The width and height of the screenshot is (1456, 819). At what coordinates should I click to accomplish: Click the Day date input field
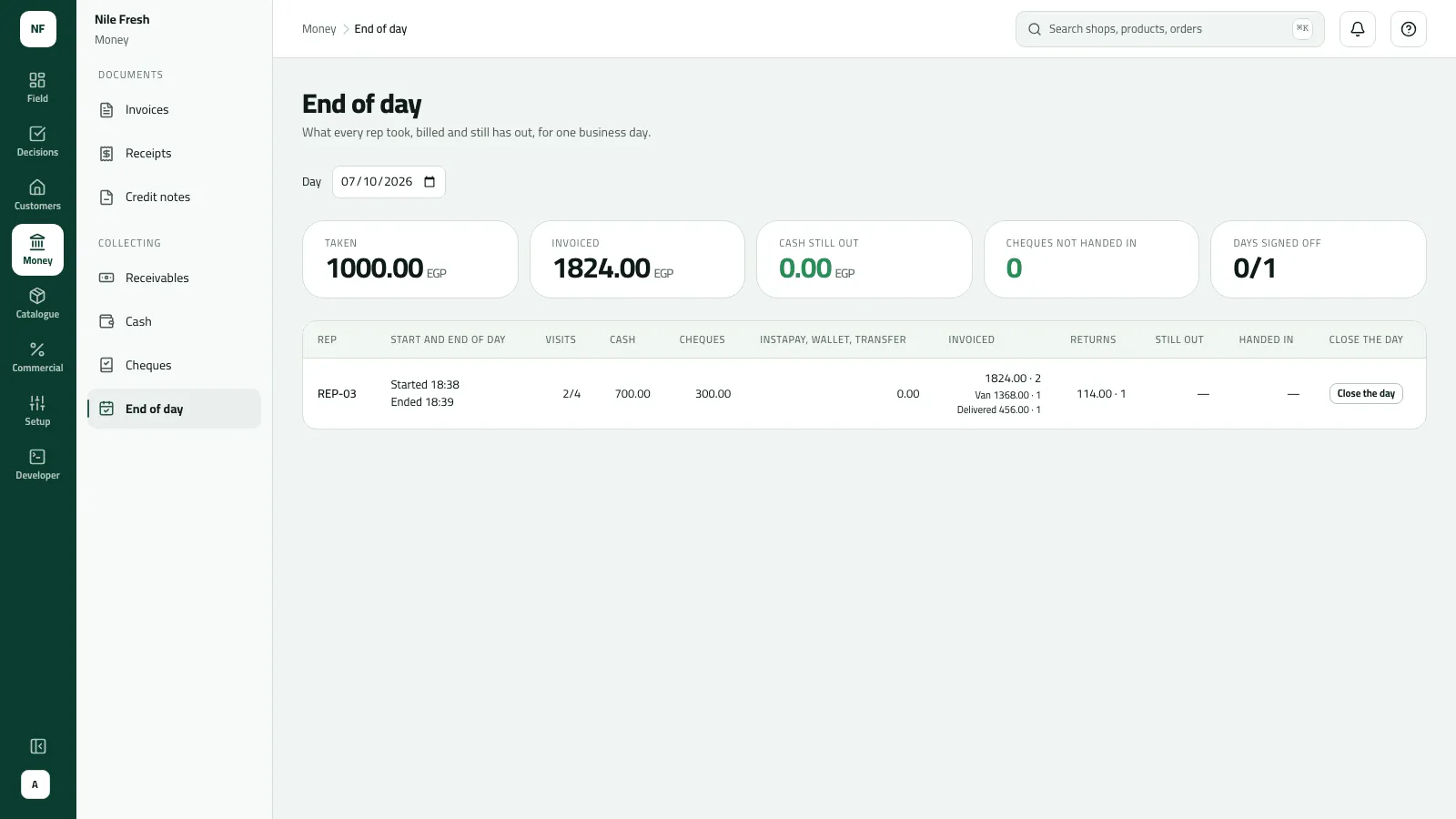click(x=389, y=182)
